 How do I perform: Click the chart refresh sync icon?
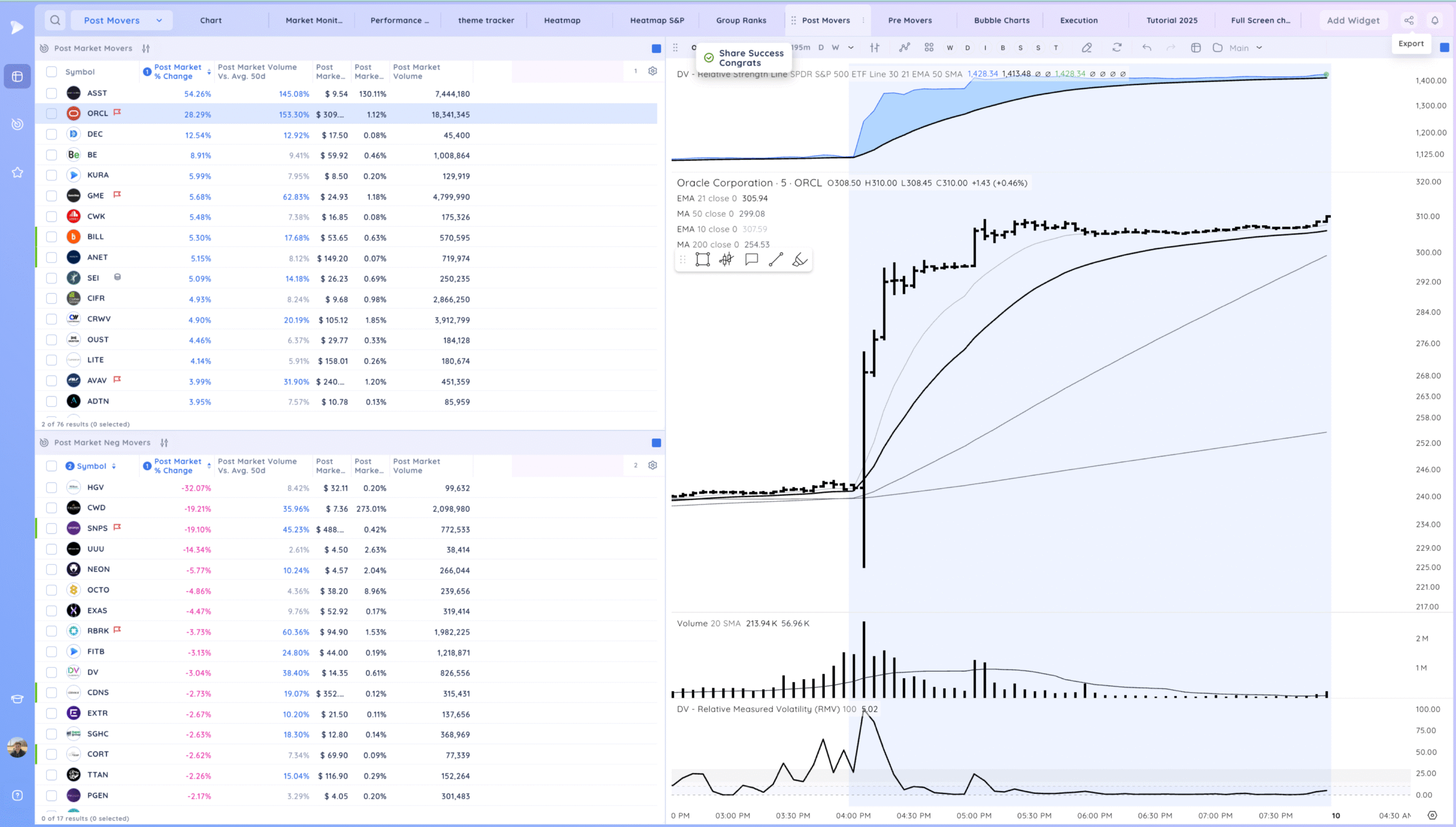(x=1117, y=48)
